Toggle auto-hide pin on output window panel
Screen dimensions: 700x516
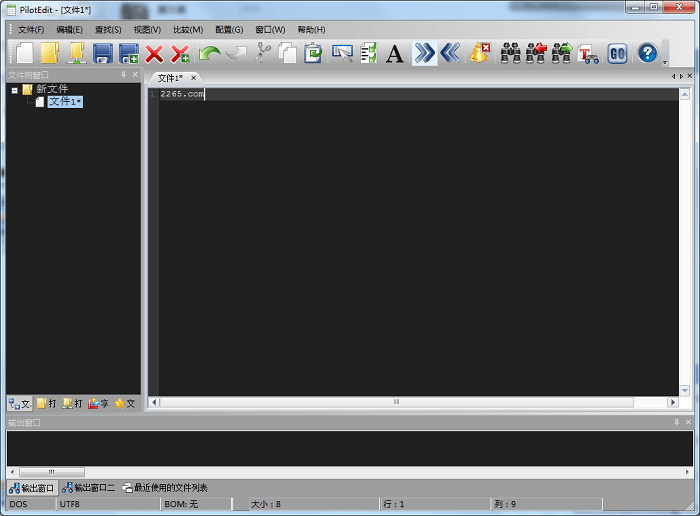[676, 423]
